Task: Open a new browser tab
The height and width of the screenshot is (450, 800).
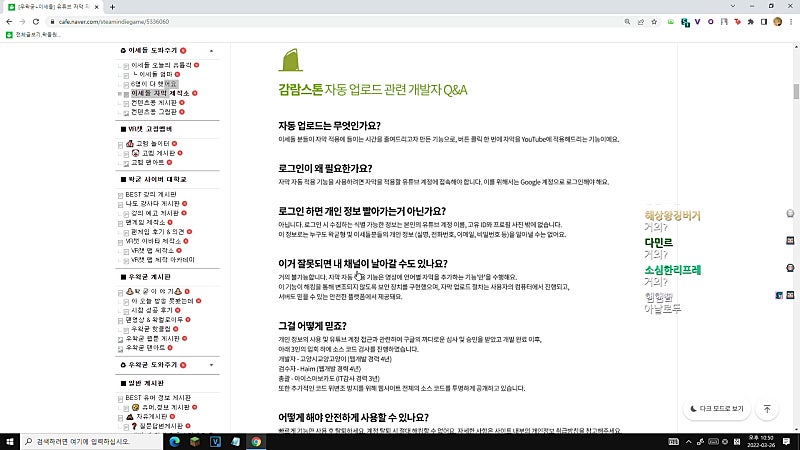Action: click(112, 7)
